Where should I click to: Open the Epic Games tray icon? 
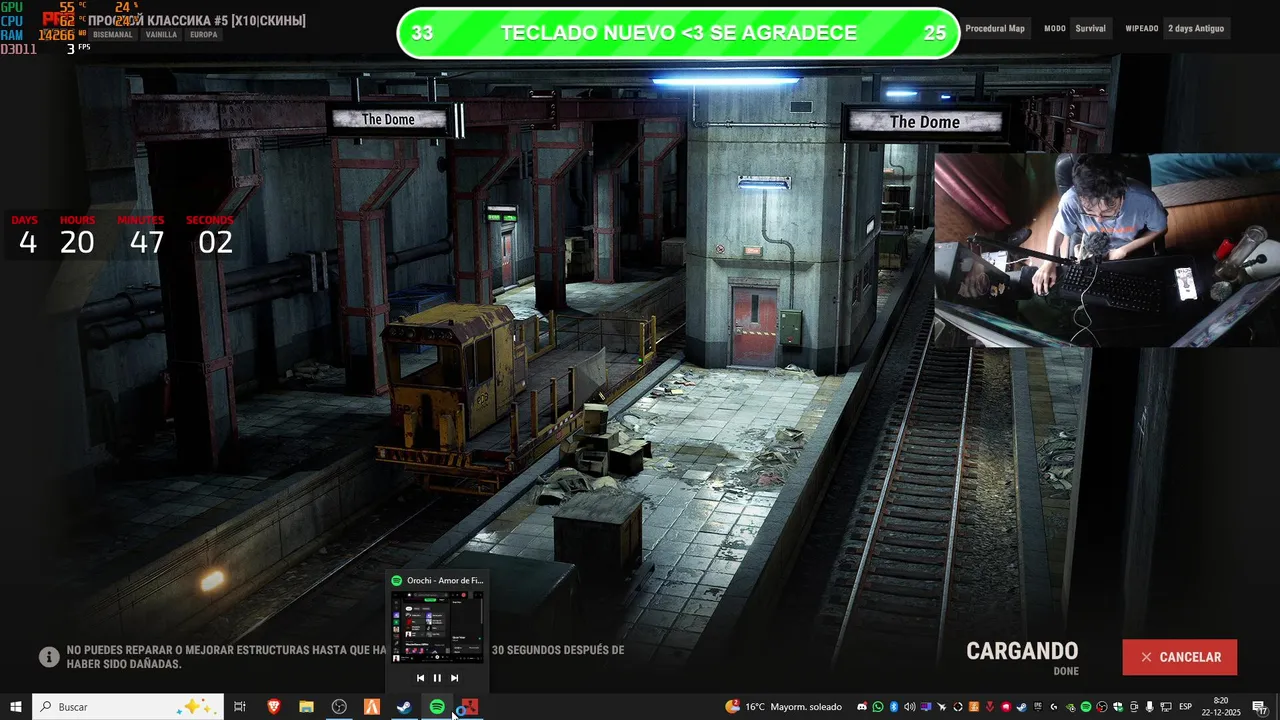coord(1038,707)
